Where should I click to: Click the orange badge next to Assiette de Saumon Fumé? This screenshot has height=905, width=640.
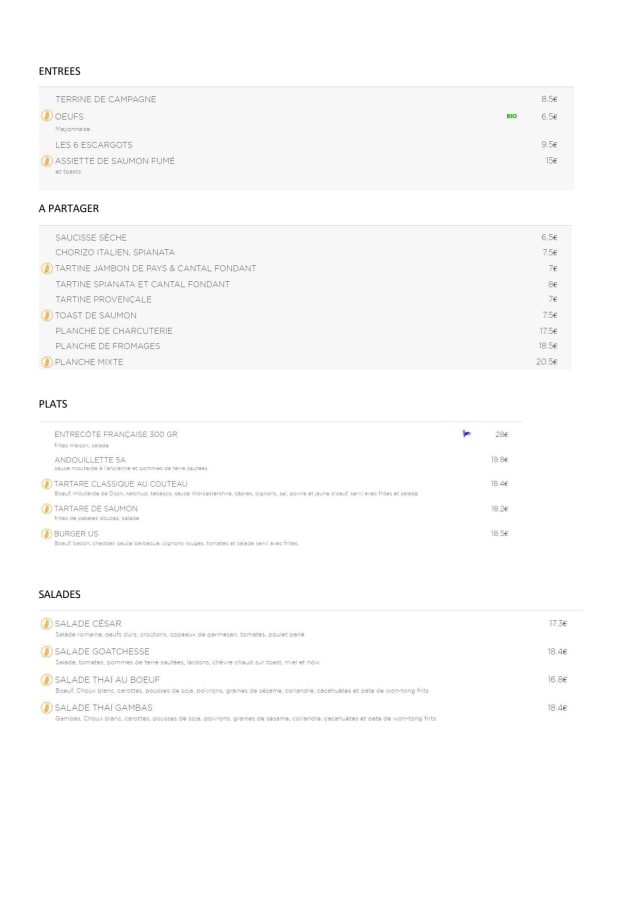pyautogui.click(x=46, y=161)
